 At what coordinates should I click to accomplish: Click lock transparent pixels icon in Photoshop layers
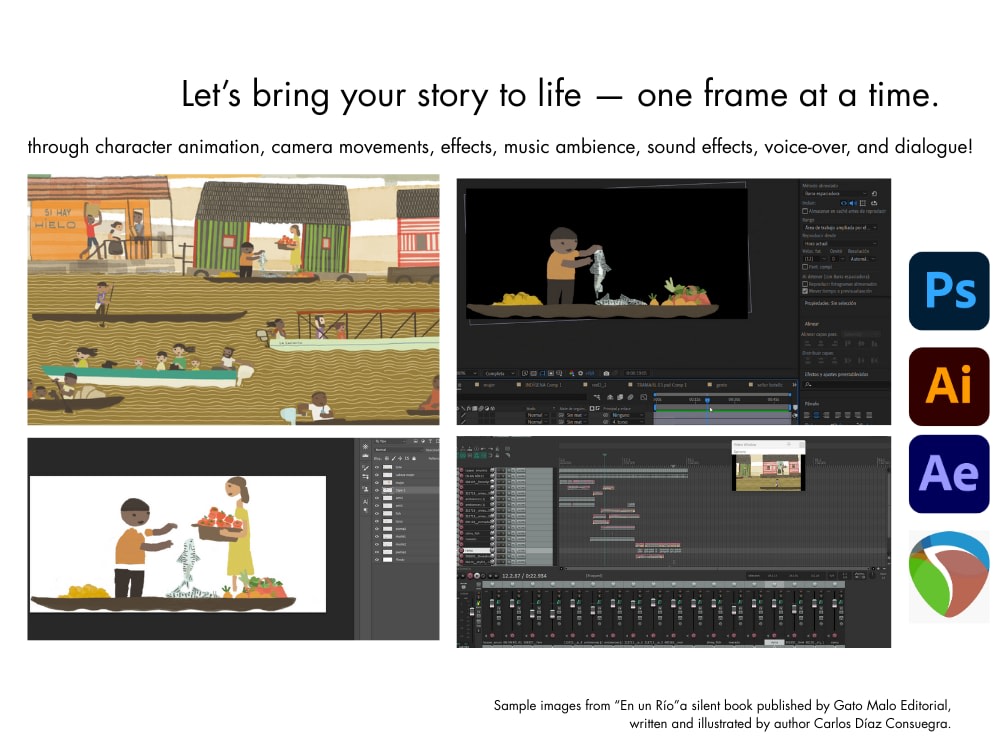386,459
